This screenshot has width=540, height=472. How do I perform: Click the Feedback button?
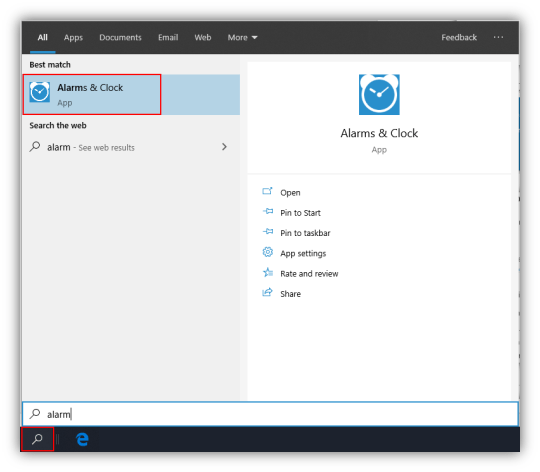[459, 38]
